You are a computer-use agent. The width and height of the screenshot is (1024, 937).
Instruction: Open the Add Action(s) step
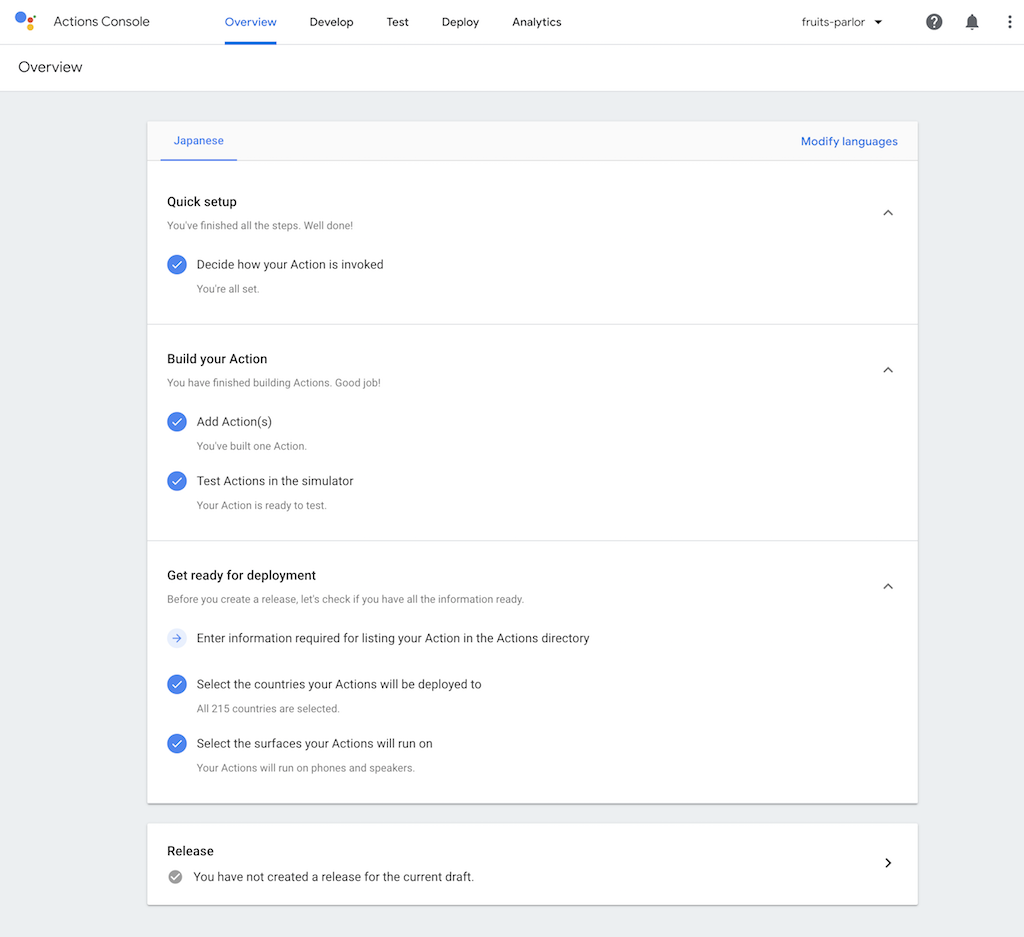coord(234,422)
